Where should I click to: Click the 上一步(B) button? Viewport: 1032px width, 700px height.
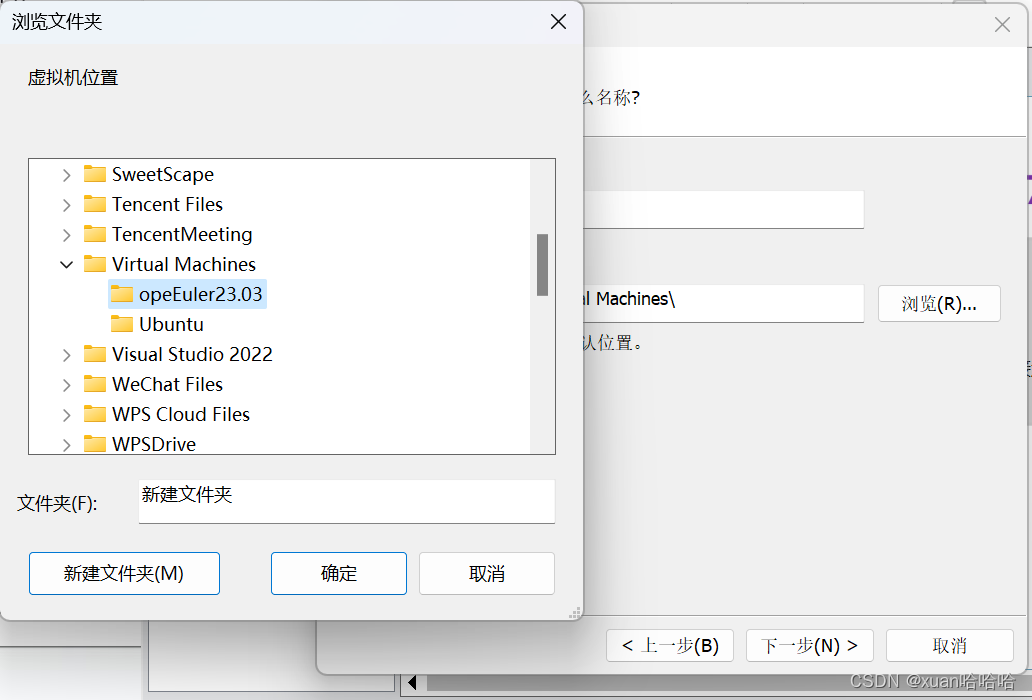point(670,645)
